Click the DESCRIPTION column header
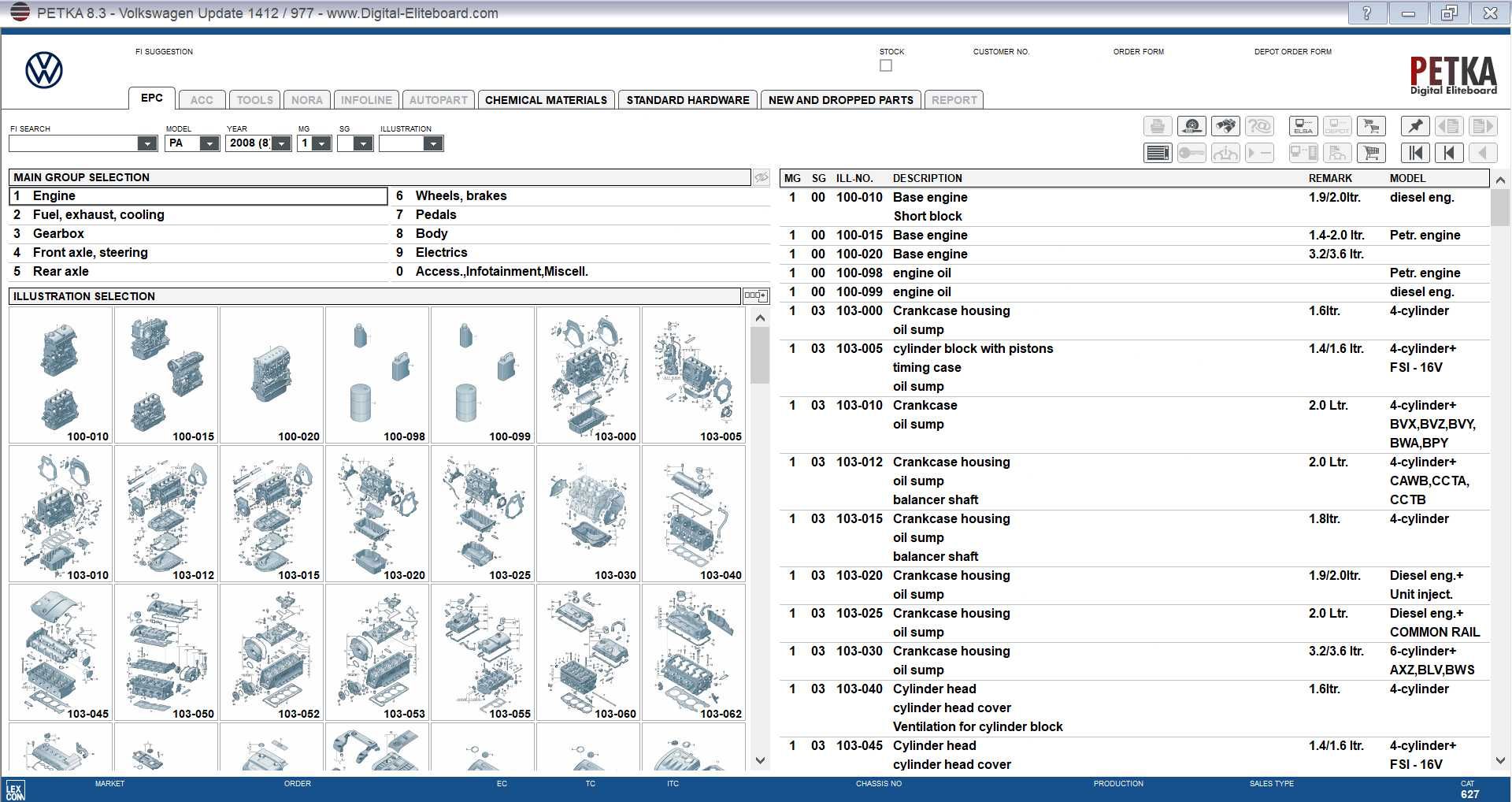The image size is (1512, 802). point(927,178)
